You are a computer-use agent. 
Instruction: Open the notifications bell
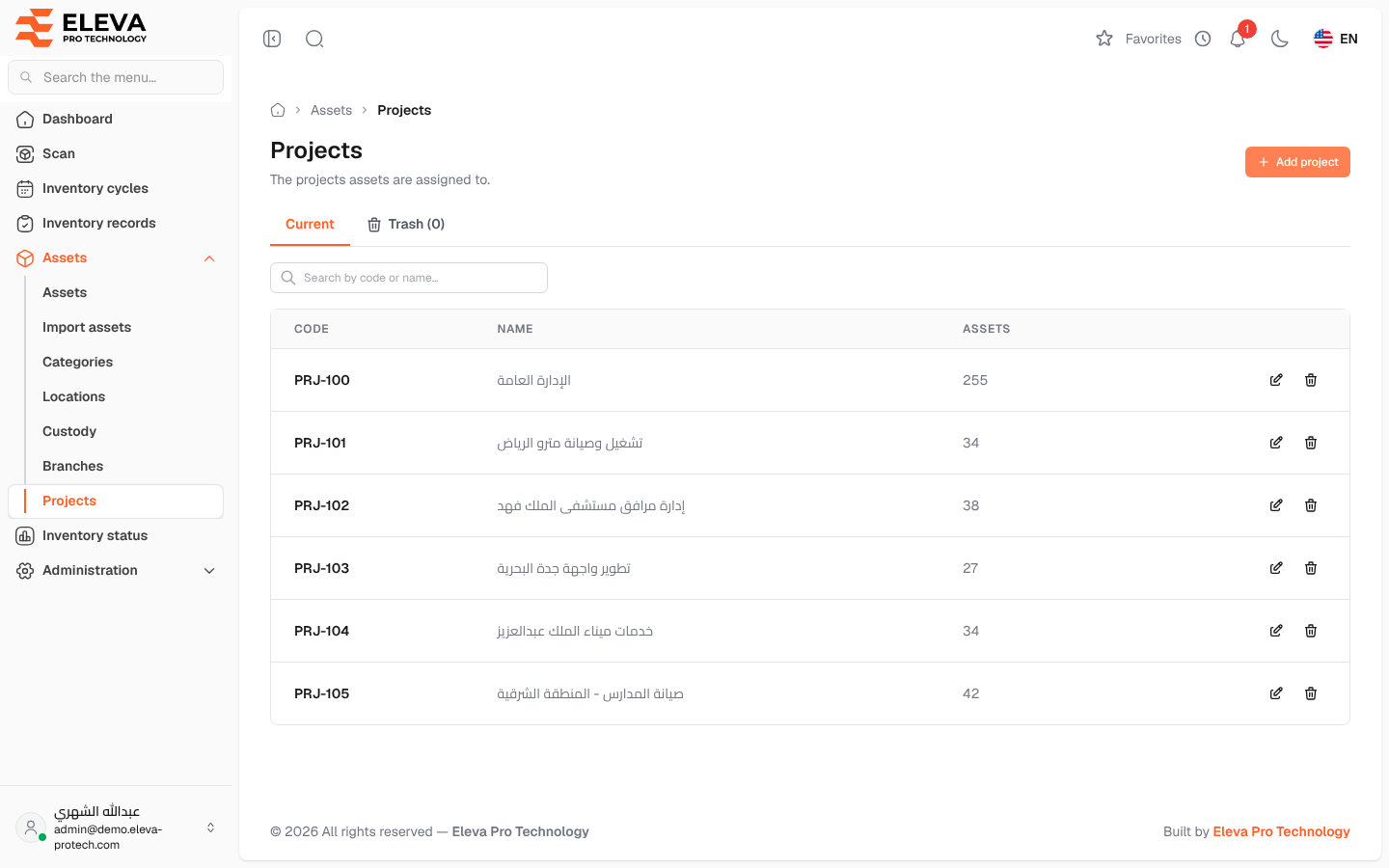click(x=1238, y=39)
